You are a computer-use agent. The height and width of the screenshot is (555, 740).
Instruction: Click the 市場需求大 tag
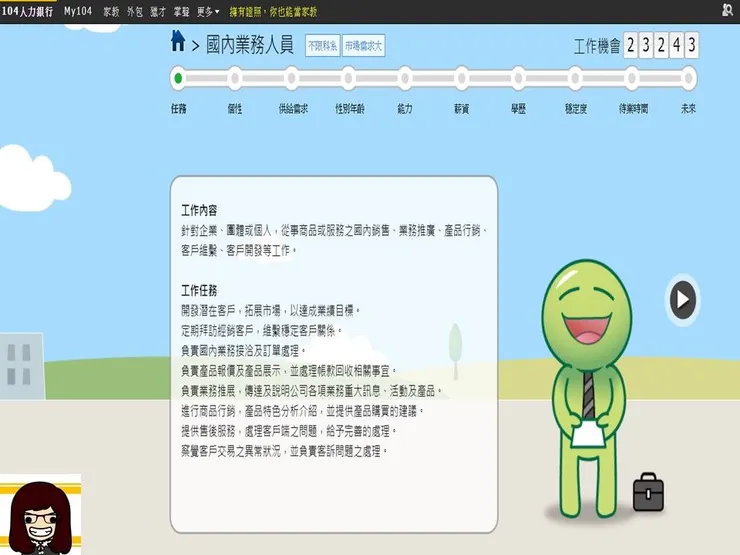363,46
